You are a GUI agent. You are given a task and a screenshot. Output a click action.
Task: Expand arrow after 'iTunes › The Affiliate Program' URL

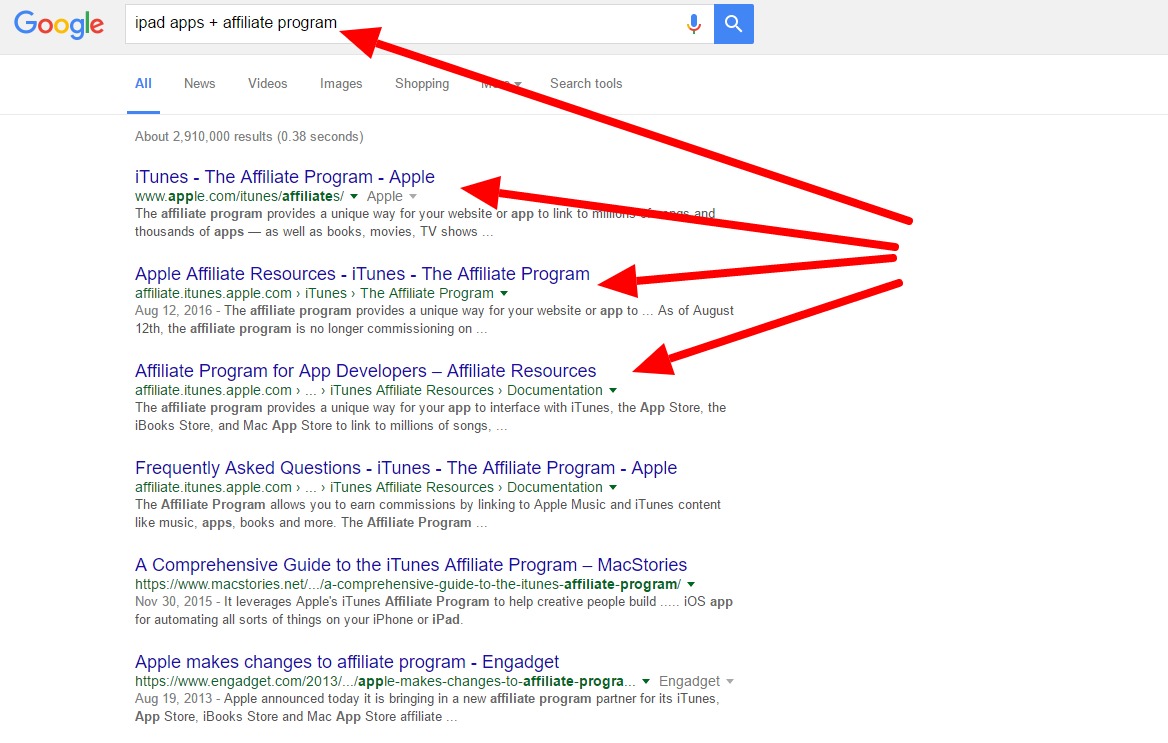(504, 294)
